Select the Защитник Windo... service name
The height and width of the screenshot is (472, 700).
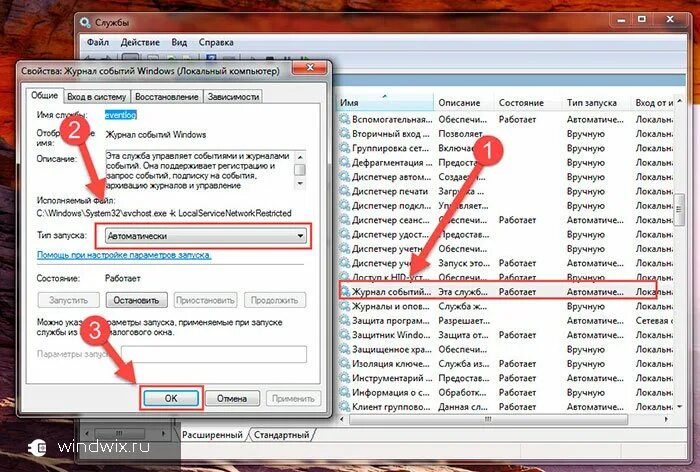click(392, 335)
